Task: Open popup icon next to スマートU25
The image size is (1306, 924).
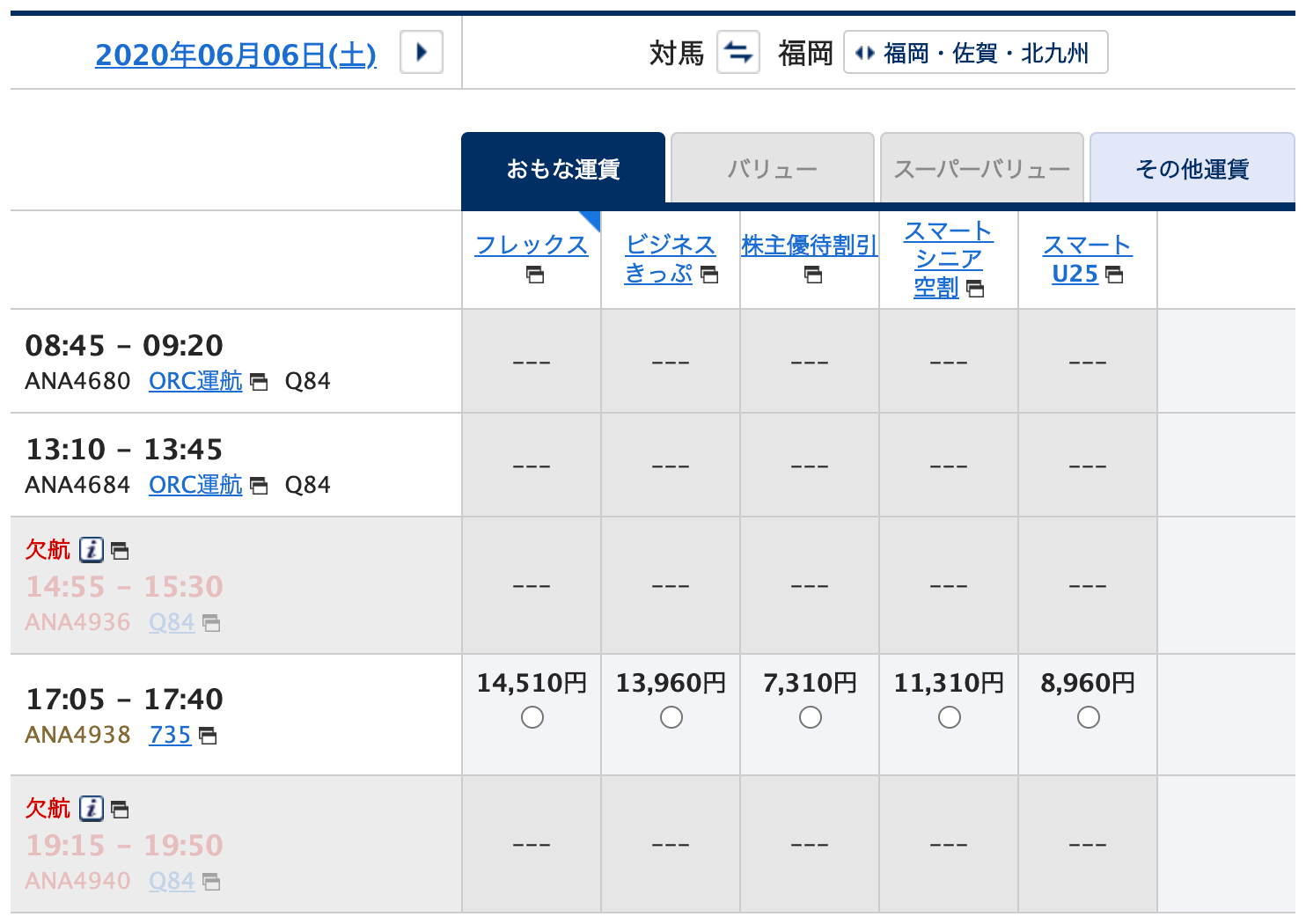Action: coord(1114,275)
